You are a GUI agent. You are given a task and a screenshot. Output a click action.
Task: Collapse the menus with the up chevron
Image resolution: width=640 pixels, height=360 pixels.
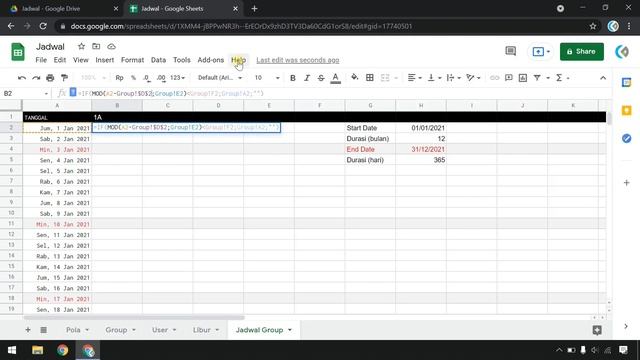603,78
